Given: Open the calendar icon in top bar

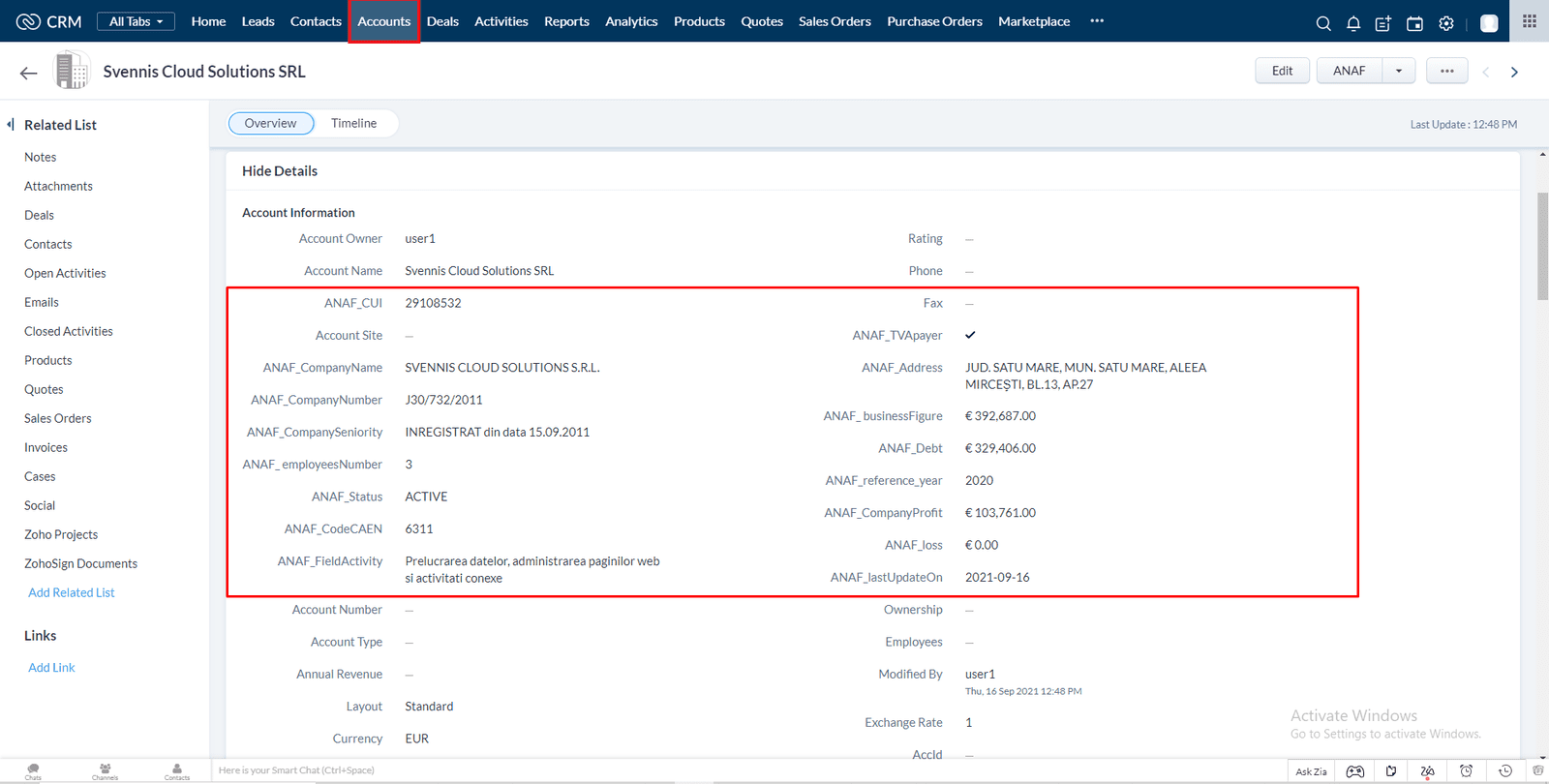Looking at the screenshot, I should (1414, 23).
